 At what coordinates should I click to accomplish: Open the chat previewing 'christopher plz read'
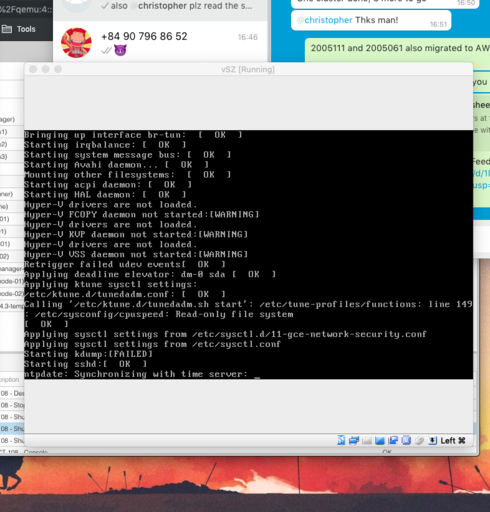160,8
